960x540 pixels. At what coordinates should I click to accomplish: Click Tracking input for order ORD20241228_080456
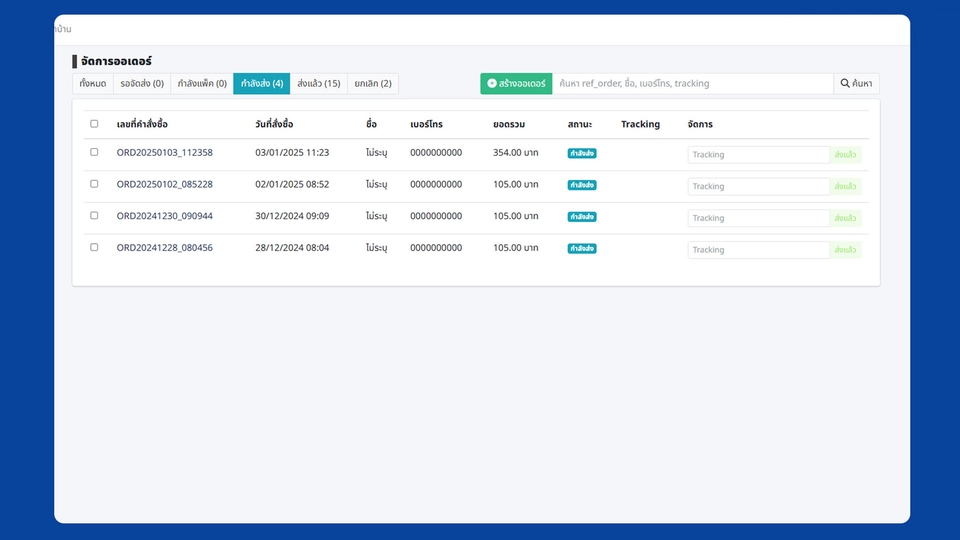click(759, 250)
